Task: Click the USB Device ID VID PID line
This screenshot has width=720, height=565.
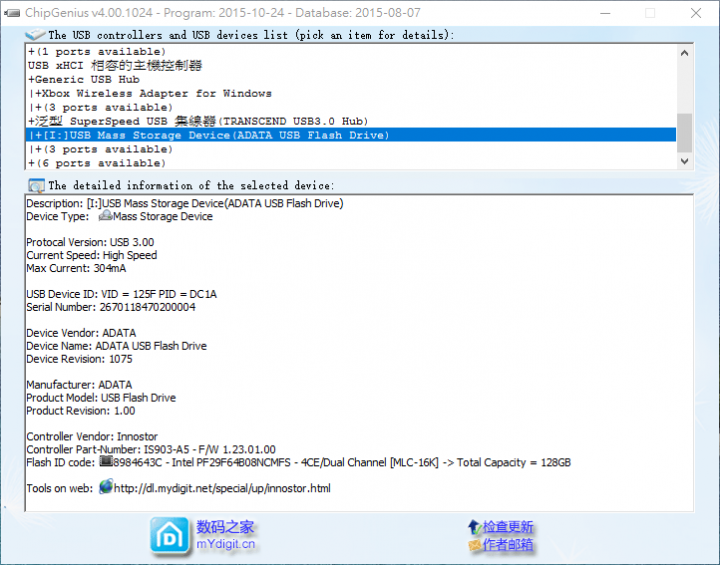Action: (121, 294)
